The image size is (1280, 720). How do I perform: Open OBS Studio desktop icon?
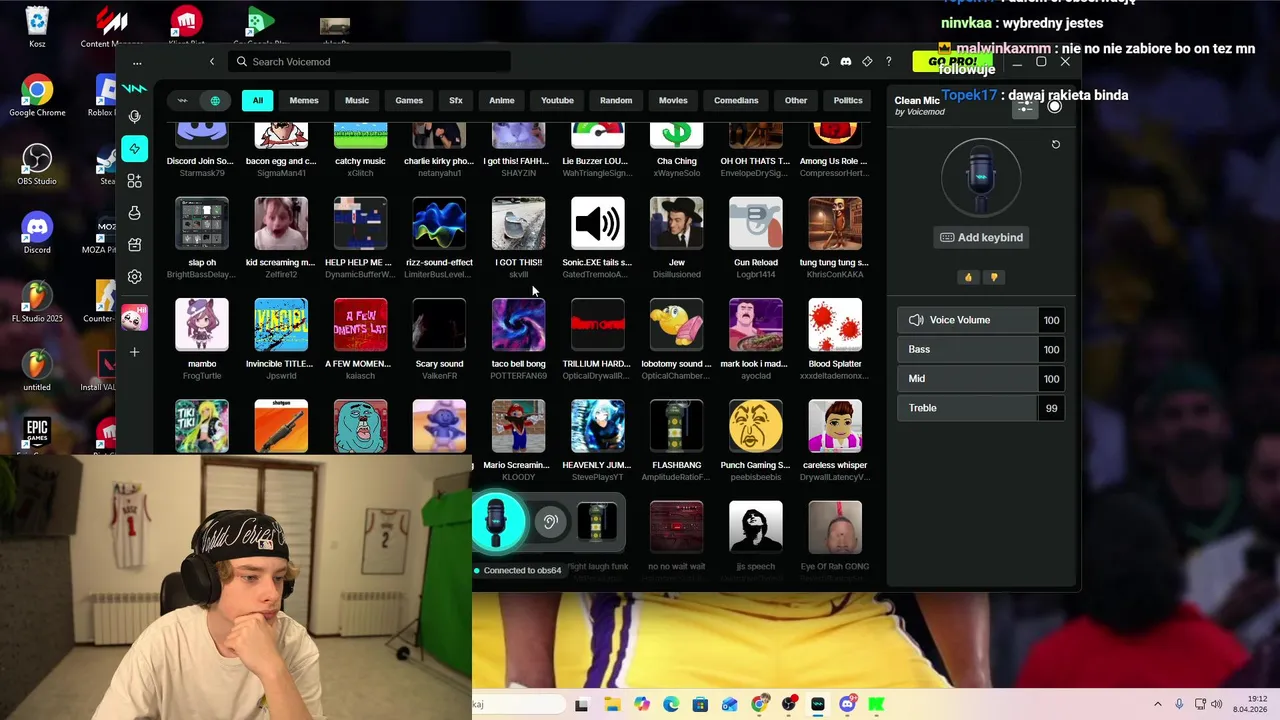[37, 165]
